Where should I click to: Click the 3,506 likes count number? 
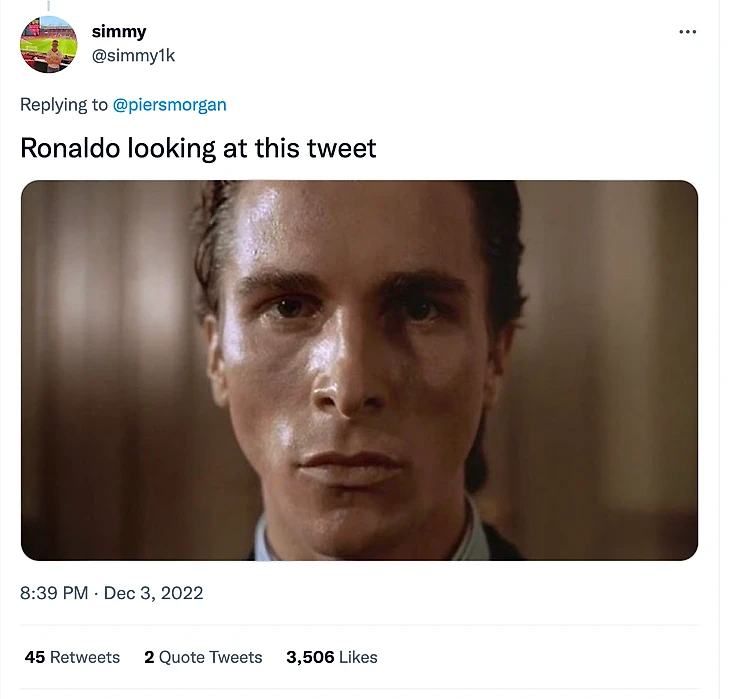[x=311, y=657]
